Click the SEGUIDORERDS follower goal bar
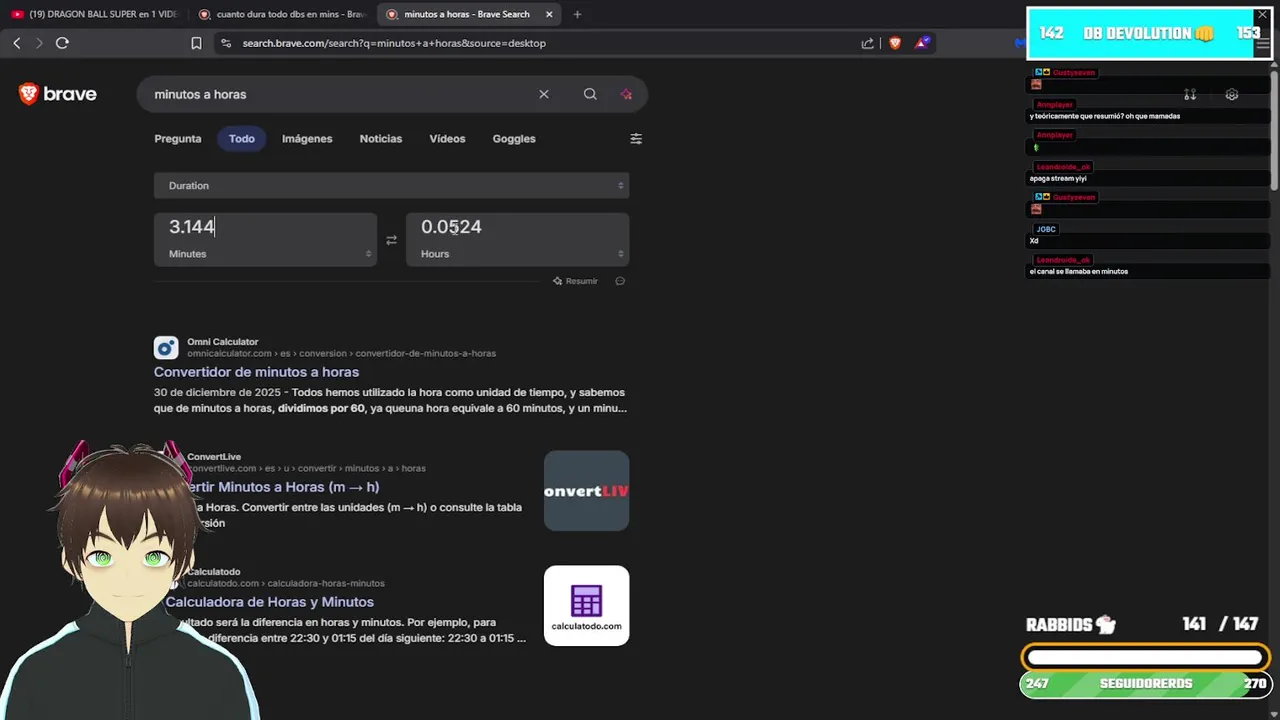Viewport: 1280px width, 720px height. click(1145, 684)
